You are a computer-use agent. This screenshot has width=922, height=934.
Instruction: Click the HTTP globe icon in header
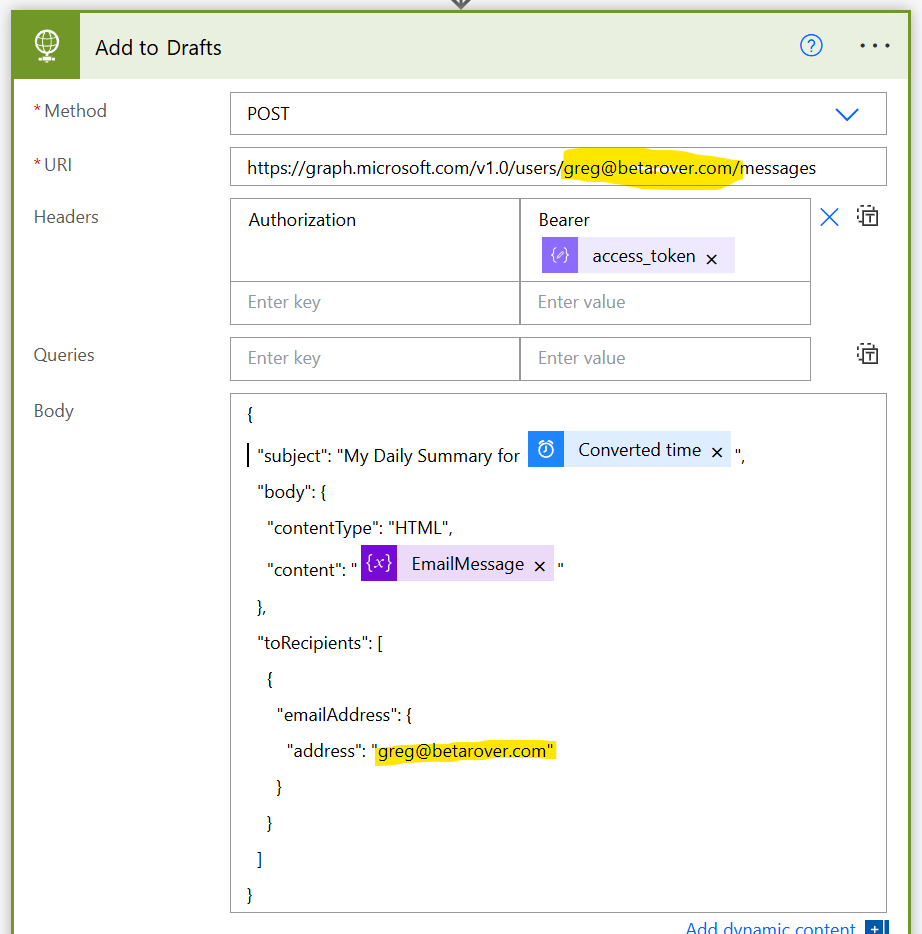point(46,46)
